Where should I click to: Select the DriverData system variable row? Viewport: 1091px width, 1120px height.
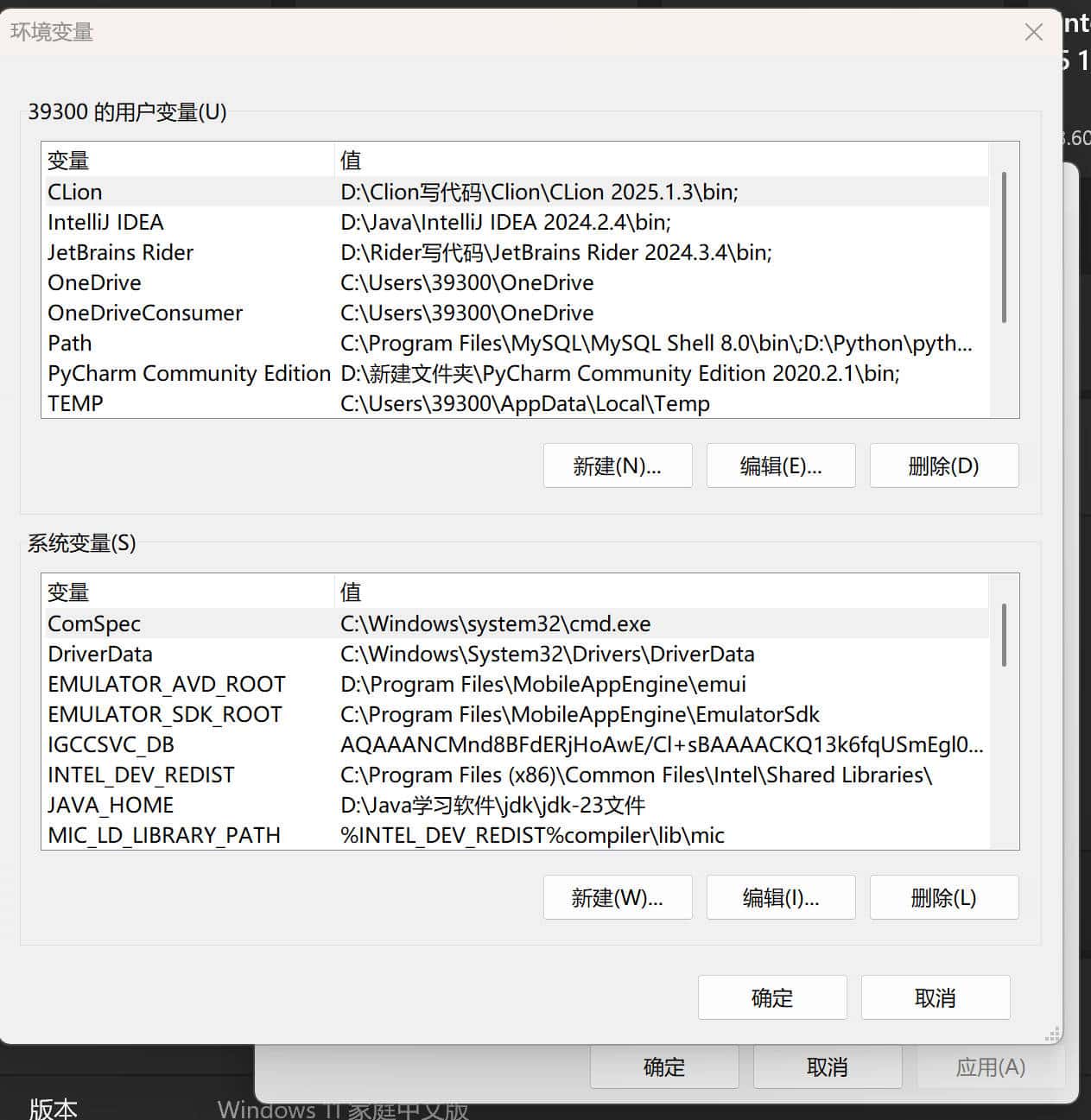point(515,654)
